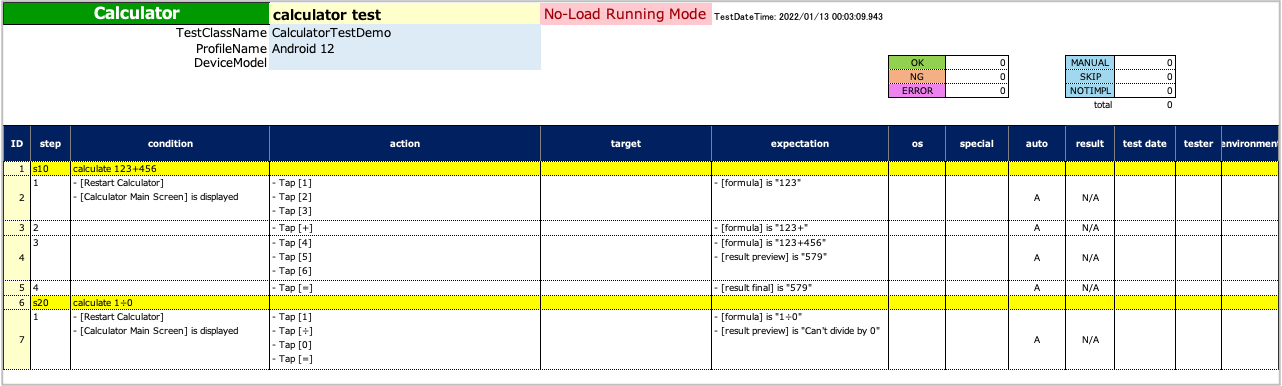The image size is (1282, 386).
Task: Select ID cell numbered 5
Action: click(17, 288)
